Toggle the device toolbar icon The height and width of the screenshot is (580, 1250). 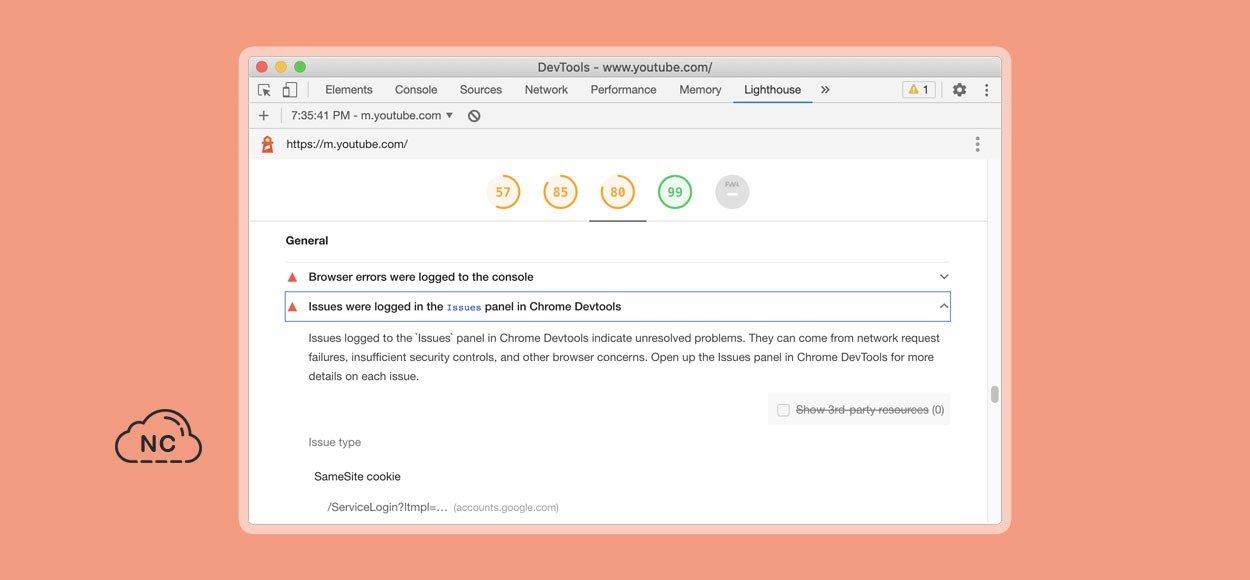coord(289,90)
